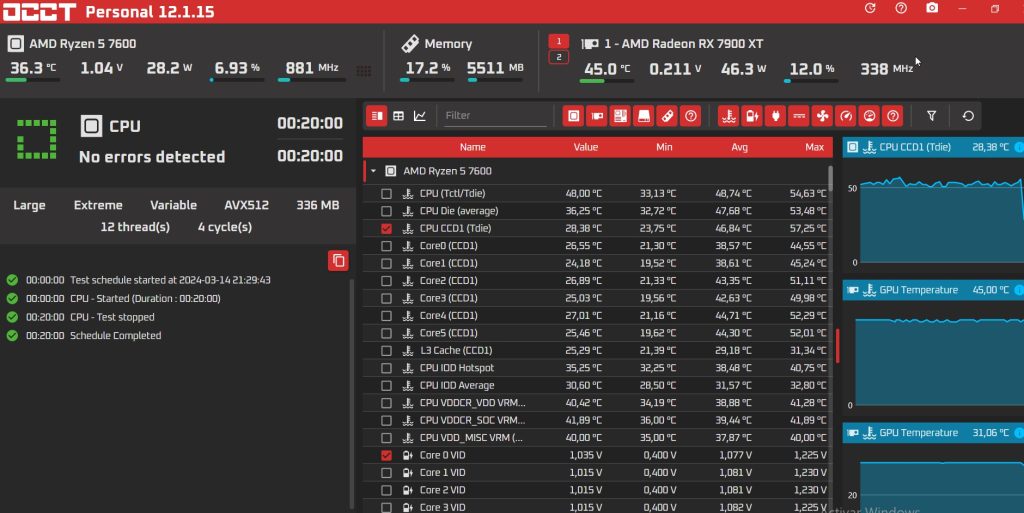Select the combined list and graph view icon
Viewport: 1024px width, 513px height.
pyautogui.click(x=377, y=116)
